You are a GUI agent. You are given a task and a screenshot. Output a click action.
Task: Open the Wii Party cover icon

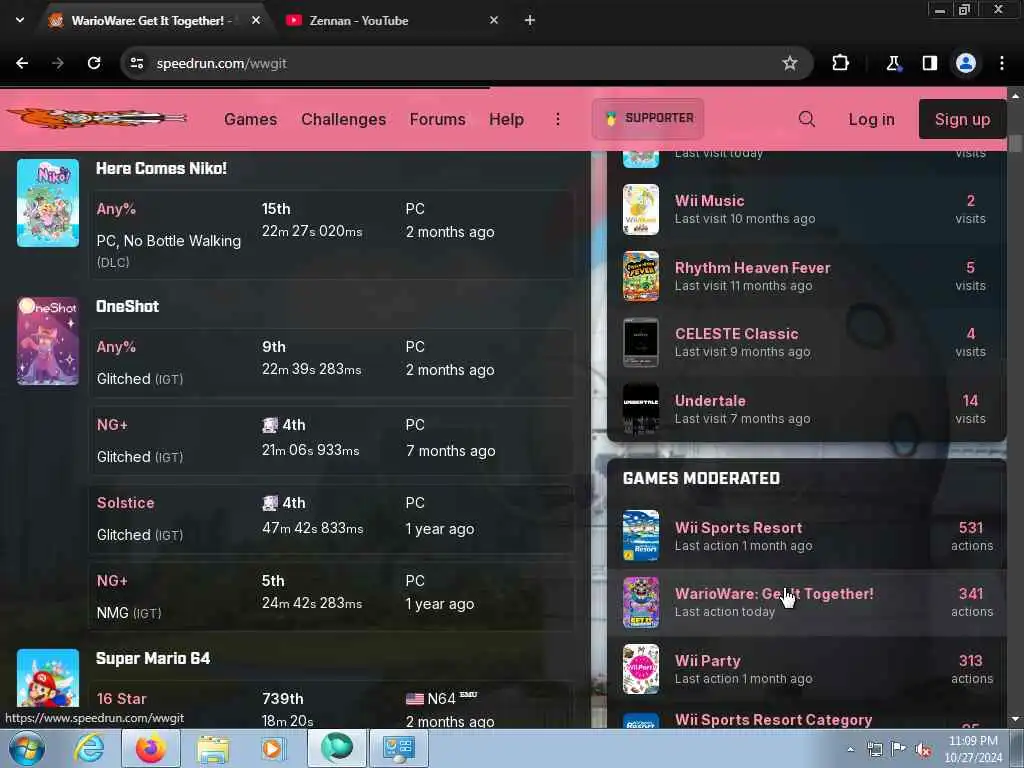(641, 669)
